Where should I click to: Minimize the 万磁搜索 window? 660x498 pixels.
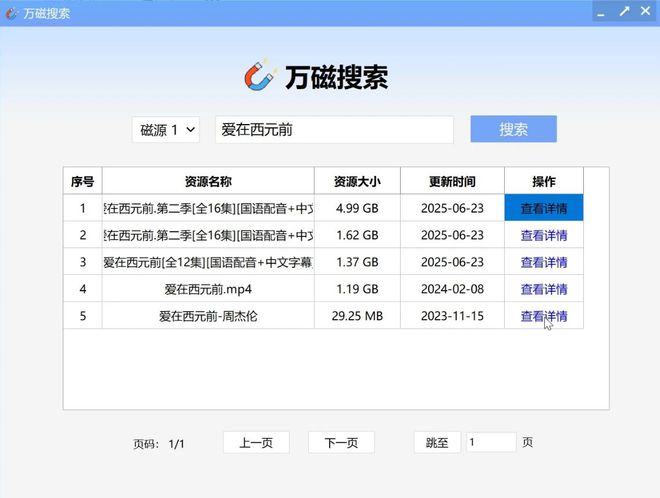coord(601,12)
